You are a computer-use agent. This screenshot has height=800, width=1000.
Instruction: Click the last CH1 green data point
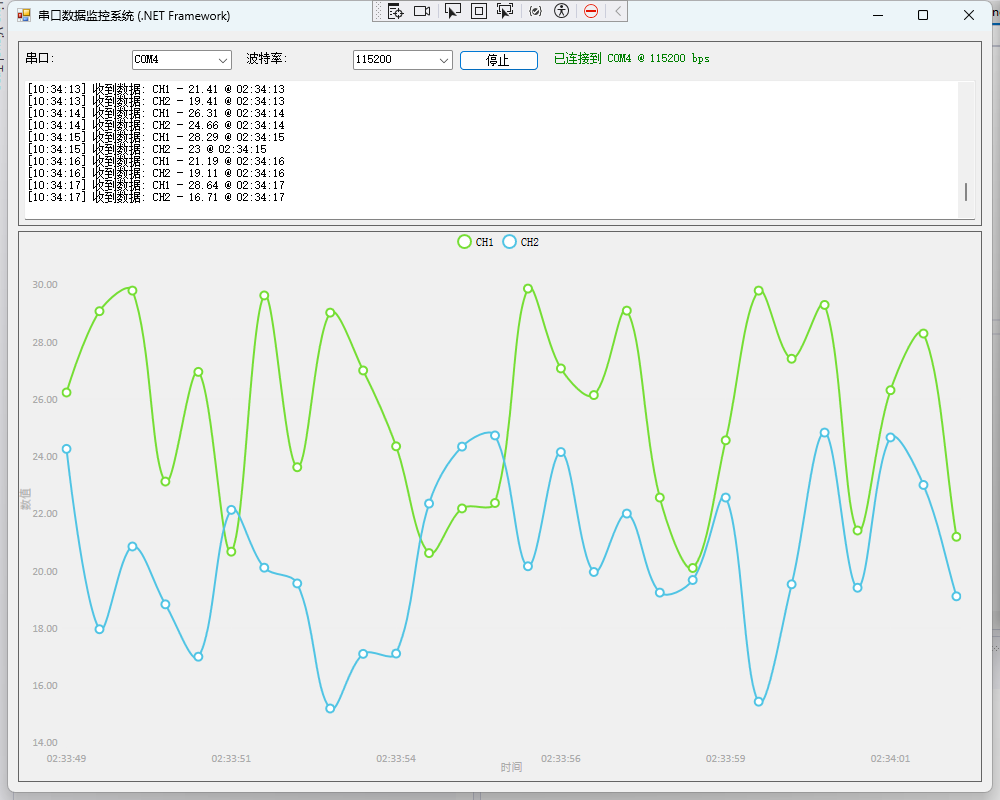pos(956,537)
